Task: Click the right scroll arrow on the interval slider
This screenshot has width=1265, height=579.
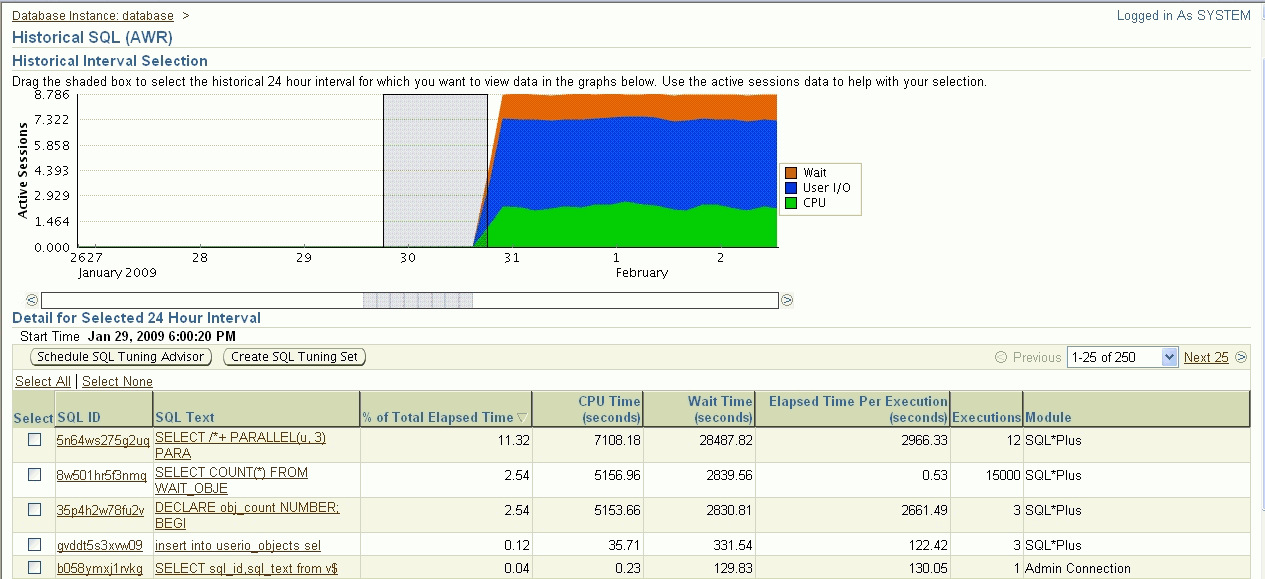Action: pos(786,298)
